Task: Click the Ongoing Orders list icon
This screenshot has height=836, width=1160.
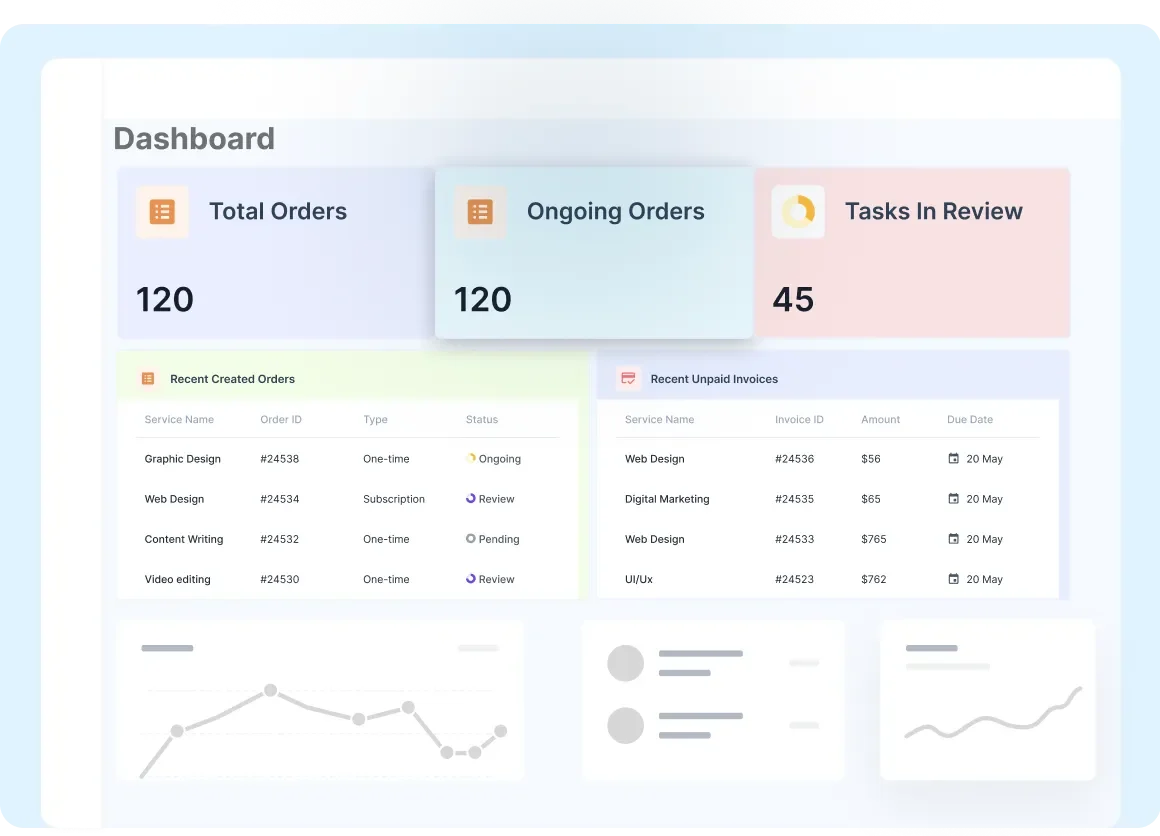Action: click(x=480, y=212)
